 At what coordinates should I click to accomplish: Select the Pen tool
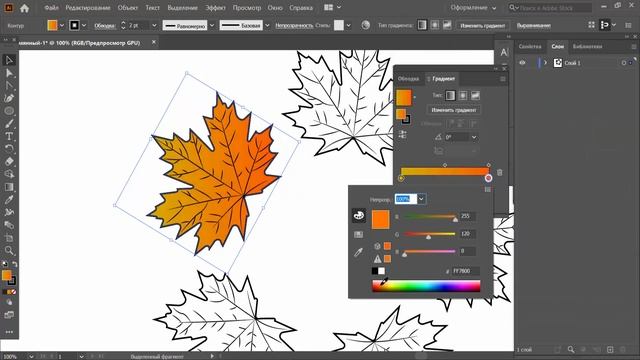click(9, 98)
